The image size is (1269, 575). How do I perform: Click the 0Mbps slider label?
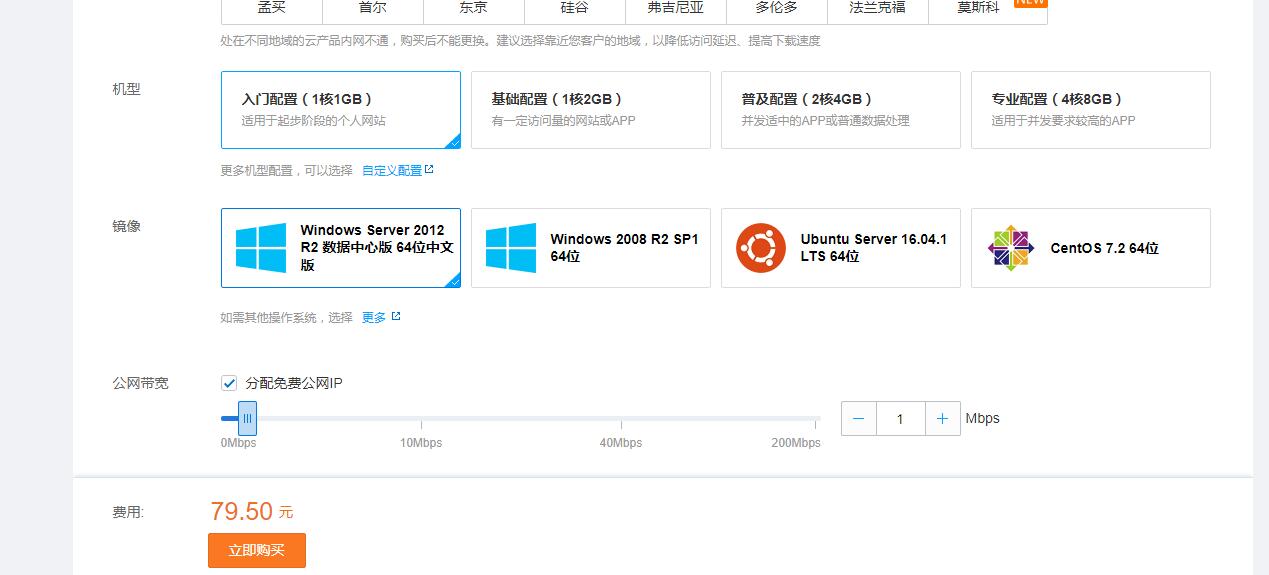238,442
